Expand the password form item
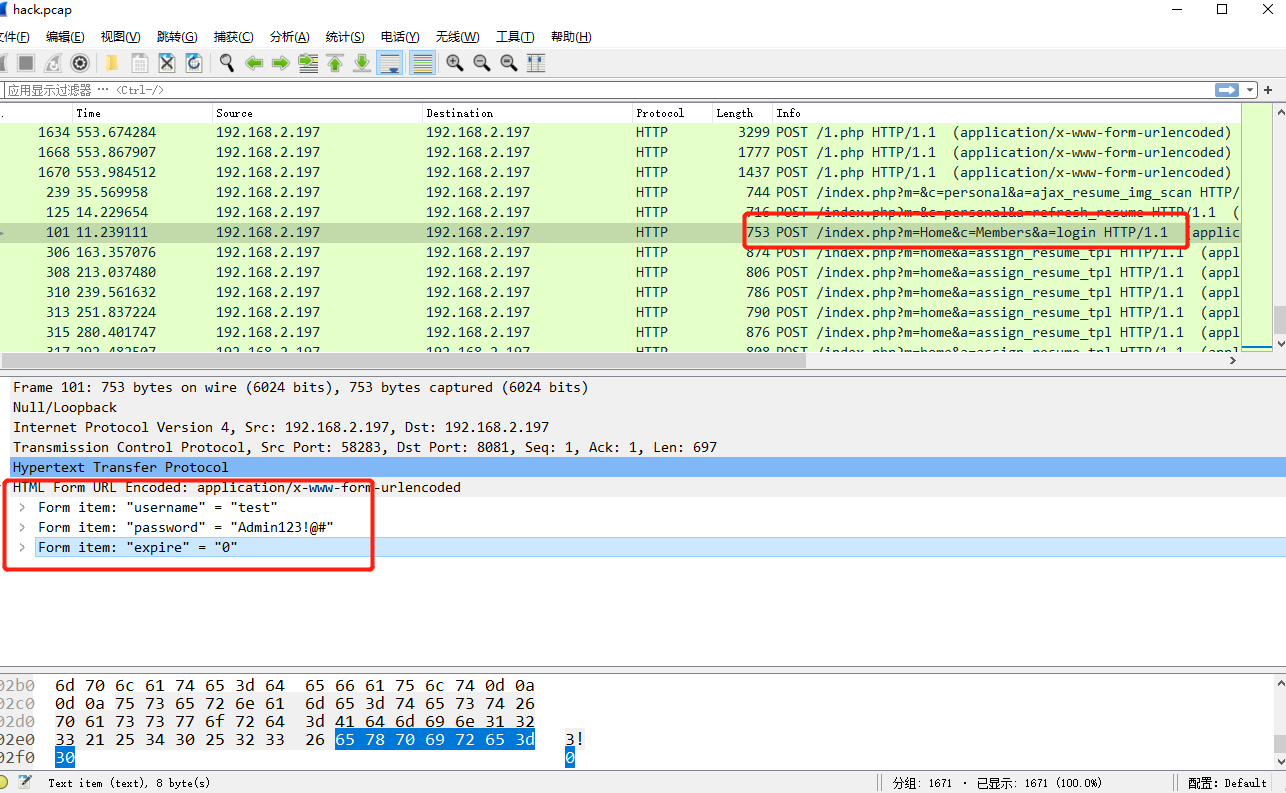Screen dimensions: 1286x793 pyautogui.click(x=22, y=527)
